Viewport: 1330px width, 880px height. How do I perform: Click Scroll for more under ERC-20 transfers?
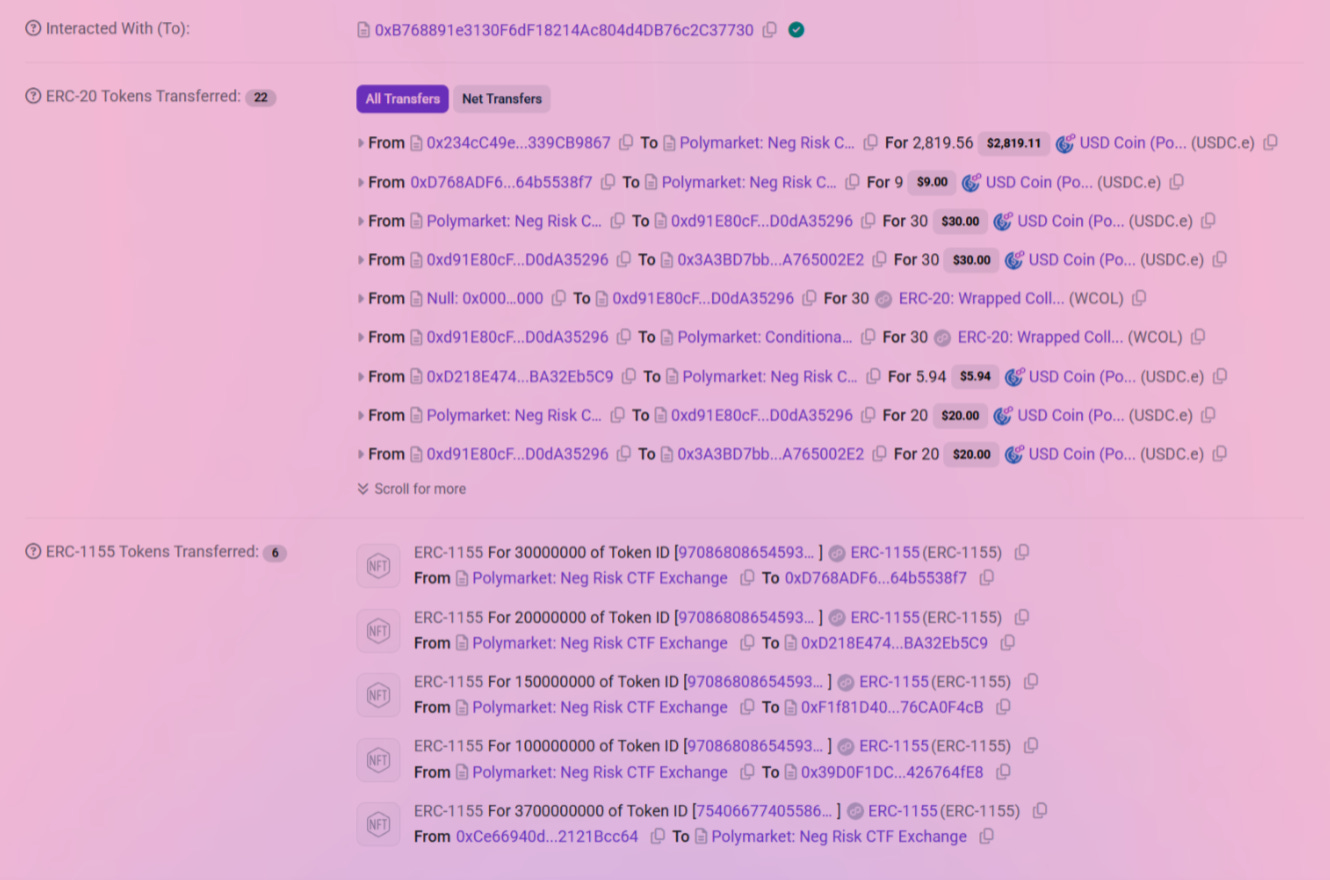(411, 489)
